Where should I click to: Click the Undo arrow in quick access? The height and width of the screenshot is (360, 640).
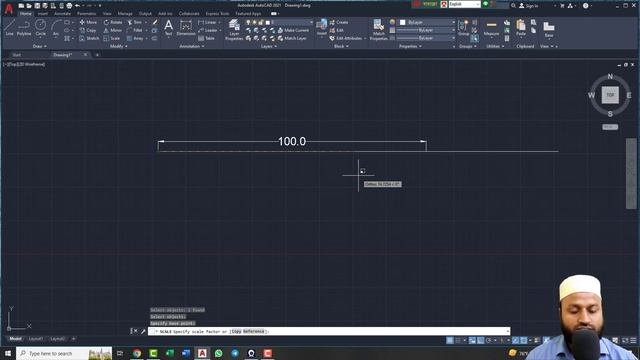(78, 6)
